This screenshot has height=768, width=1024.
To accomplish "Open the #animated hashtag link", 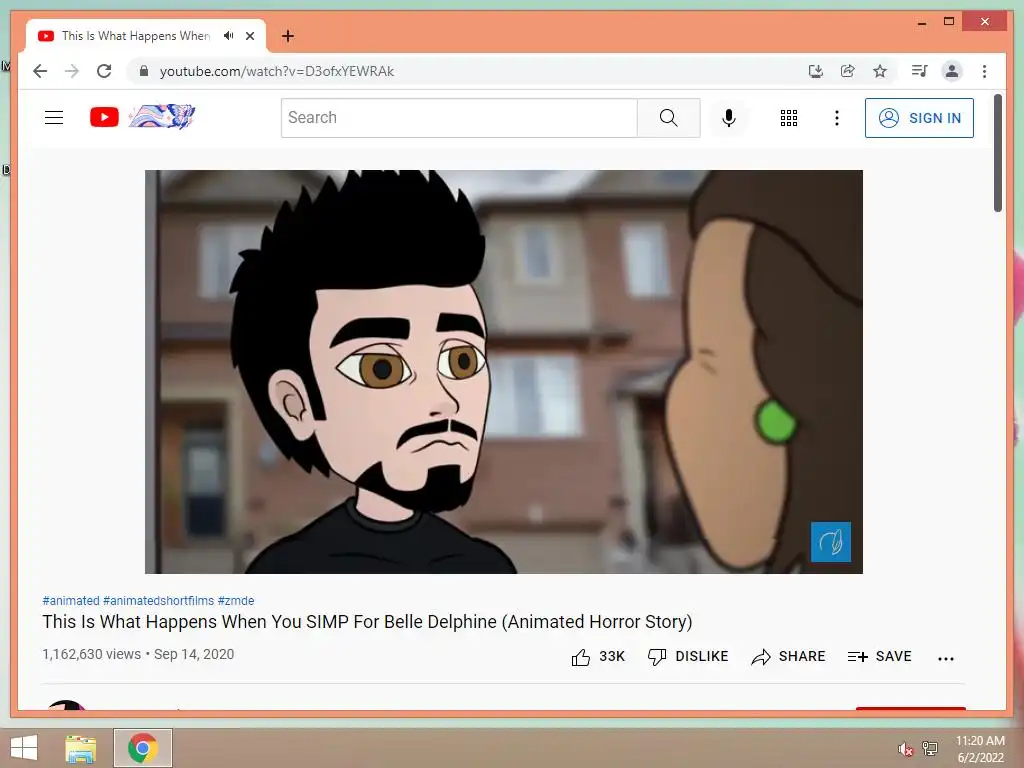I will point(71,601).
